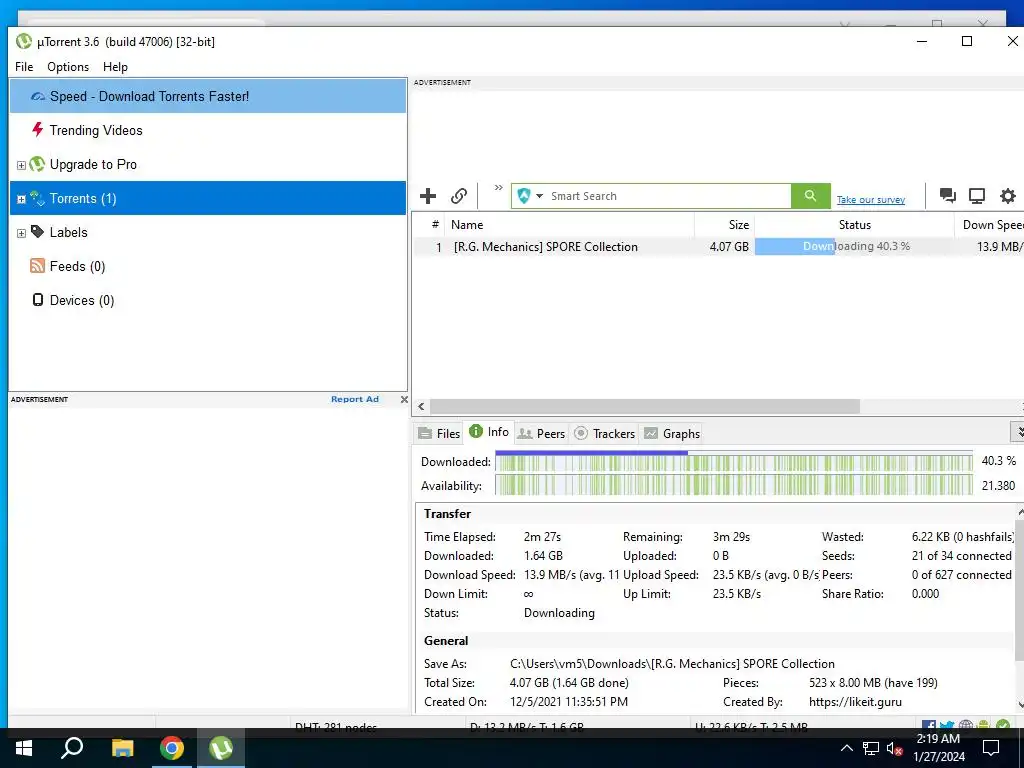Open the Windows Start menu
The width and height of the screenshot is (1024, 768).
(x=24, y=748)
